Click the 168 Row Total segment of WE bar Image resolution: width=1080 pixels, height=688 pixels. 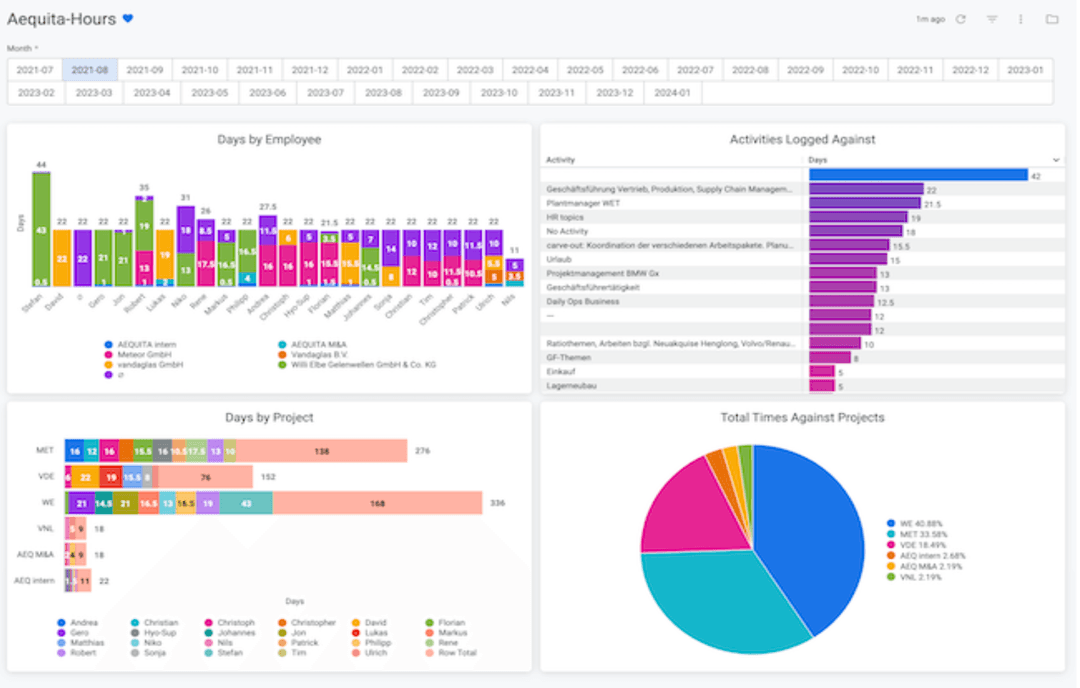(x=377, y=503)
